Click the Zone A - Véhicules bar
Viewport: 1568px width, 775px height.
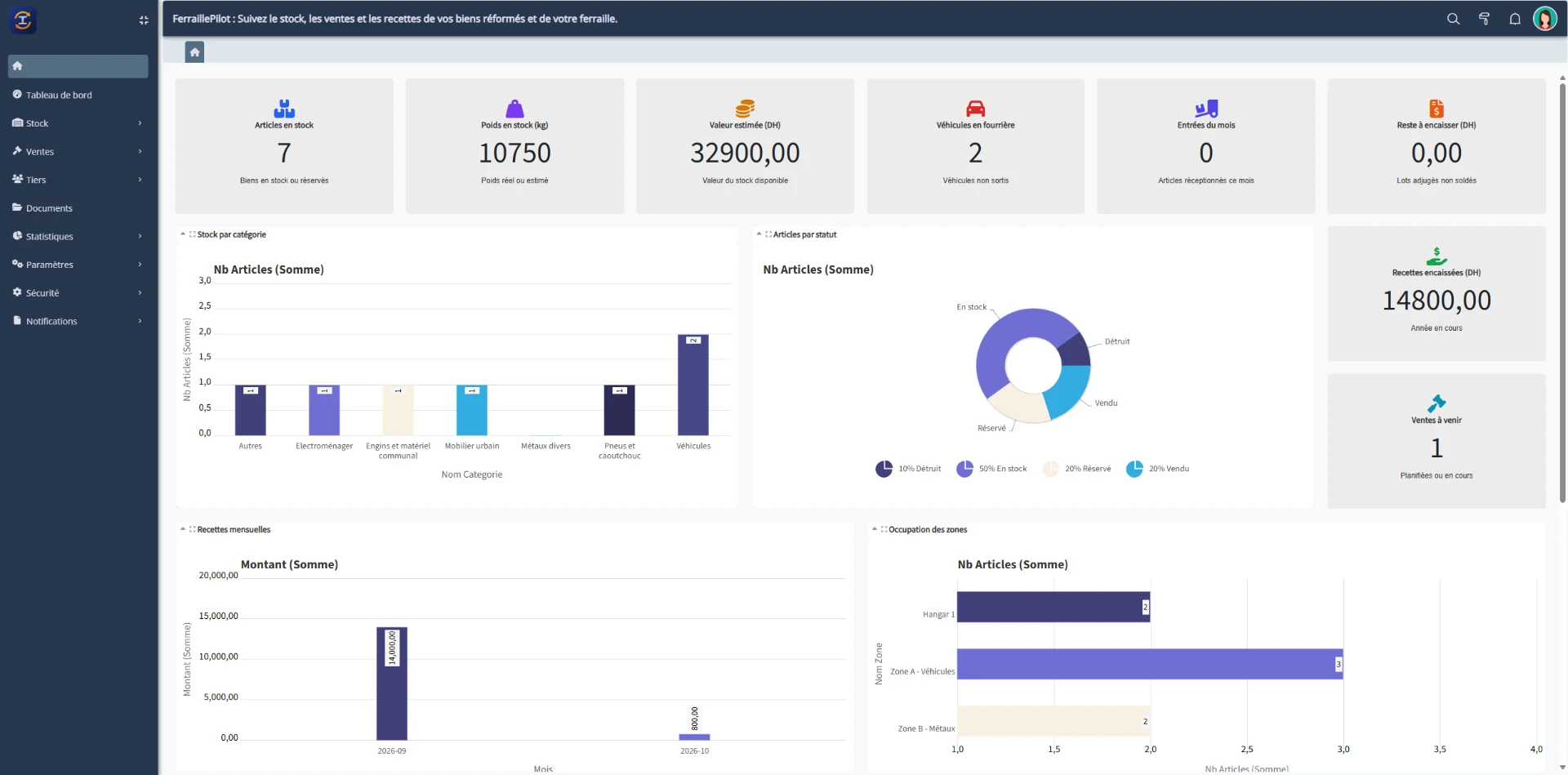click(x=1150, y=664)
